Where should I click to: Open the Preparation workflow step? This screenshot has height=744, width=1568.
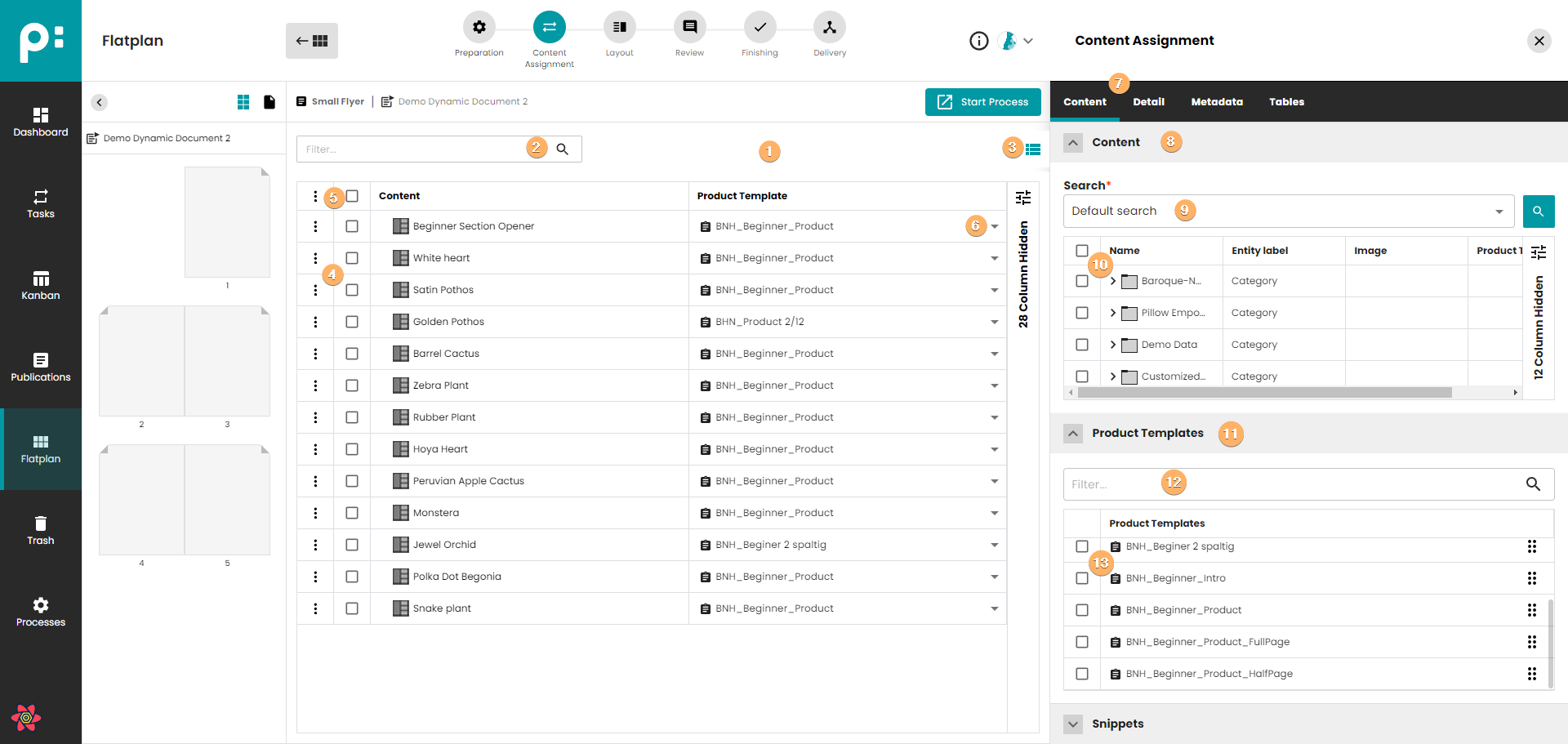click(x=479, y=28)
